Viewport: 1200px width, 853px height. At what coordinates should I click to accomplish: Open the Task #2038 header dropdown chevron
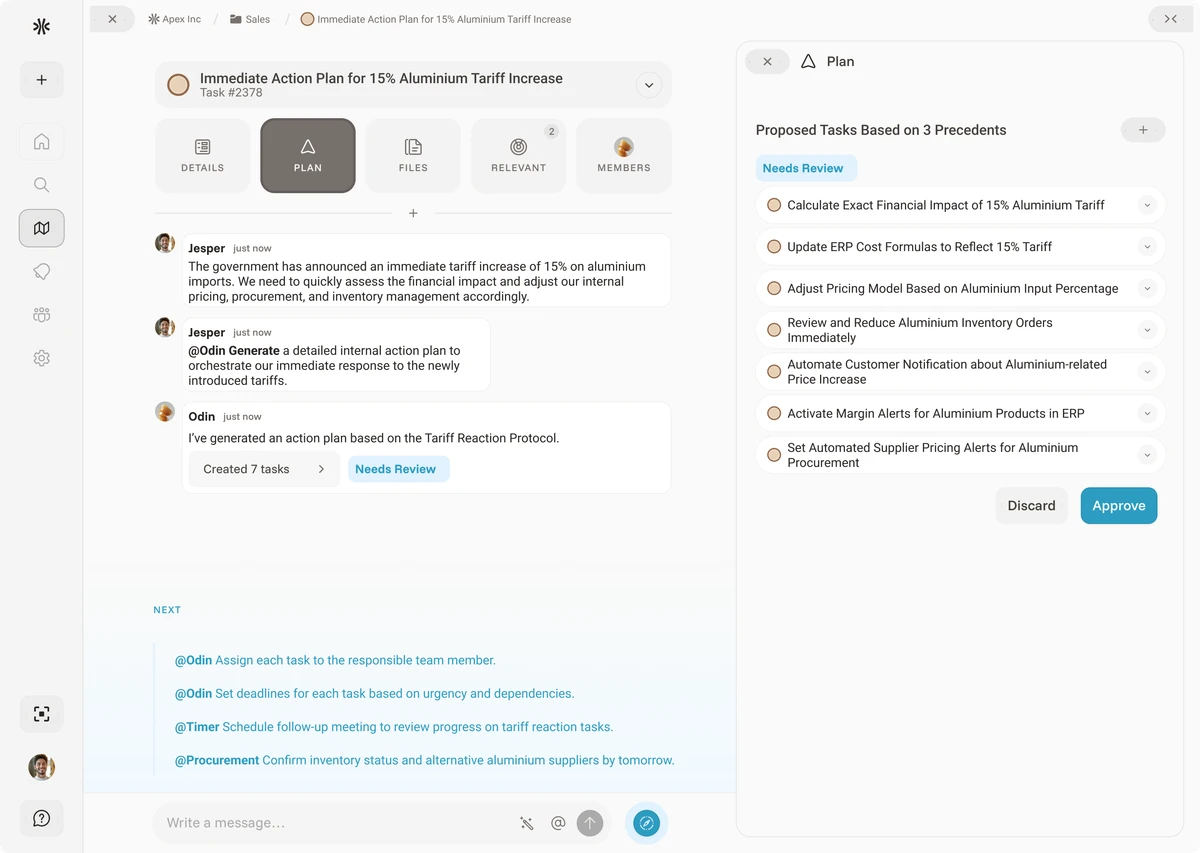[x=648, y=85]
